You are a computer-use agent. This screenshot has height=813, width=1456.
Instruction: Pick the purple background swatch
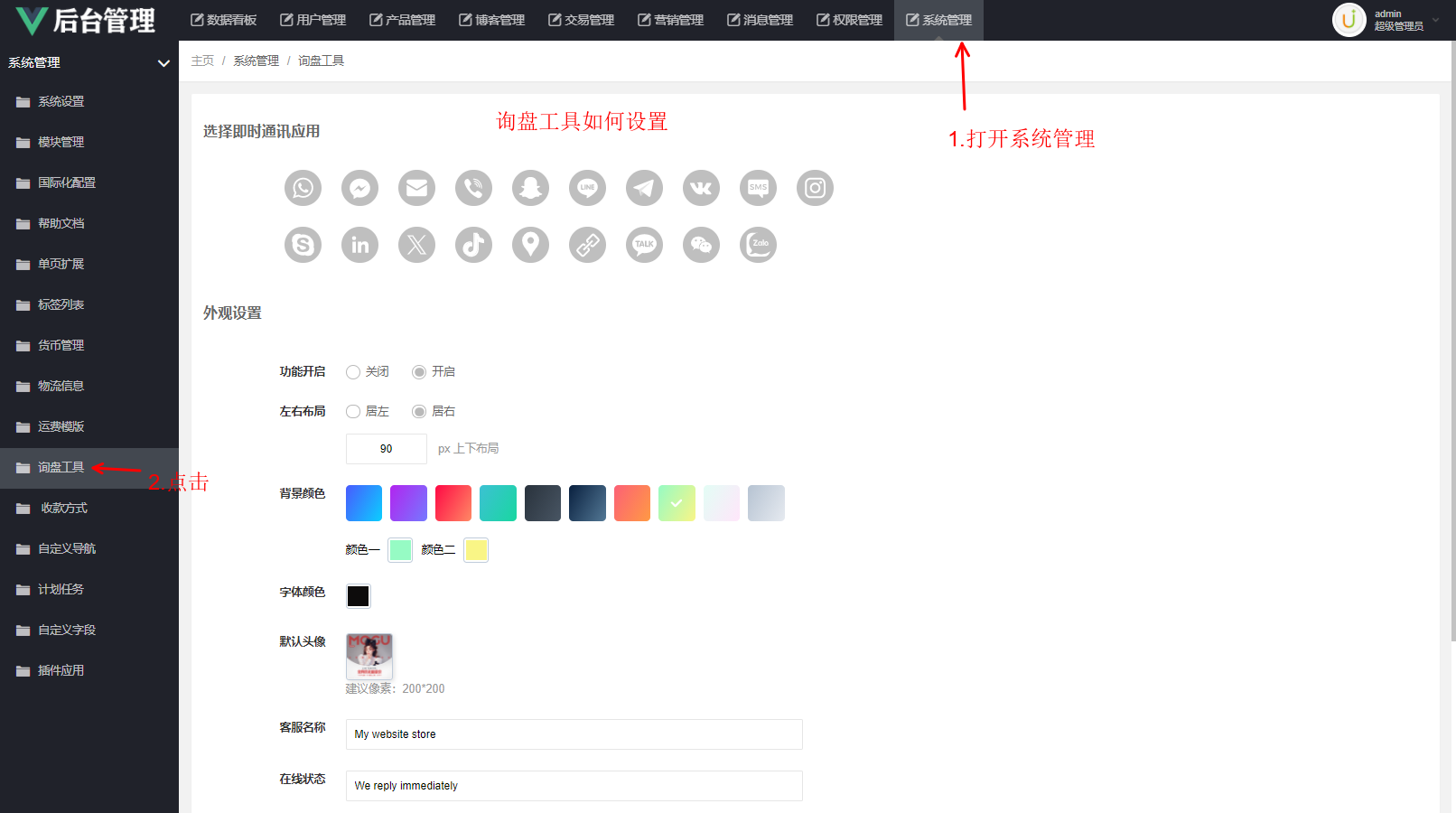(408, 503)
